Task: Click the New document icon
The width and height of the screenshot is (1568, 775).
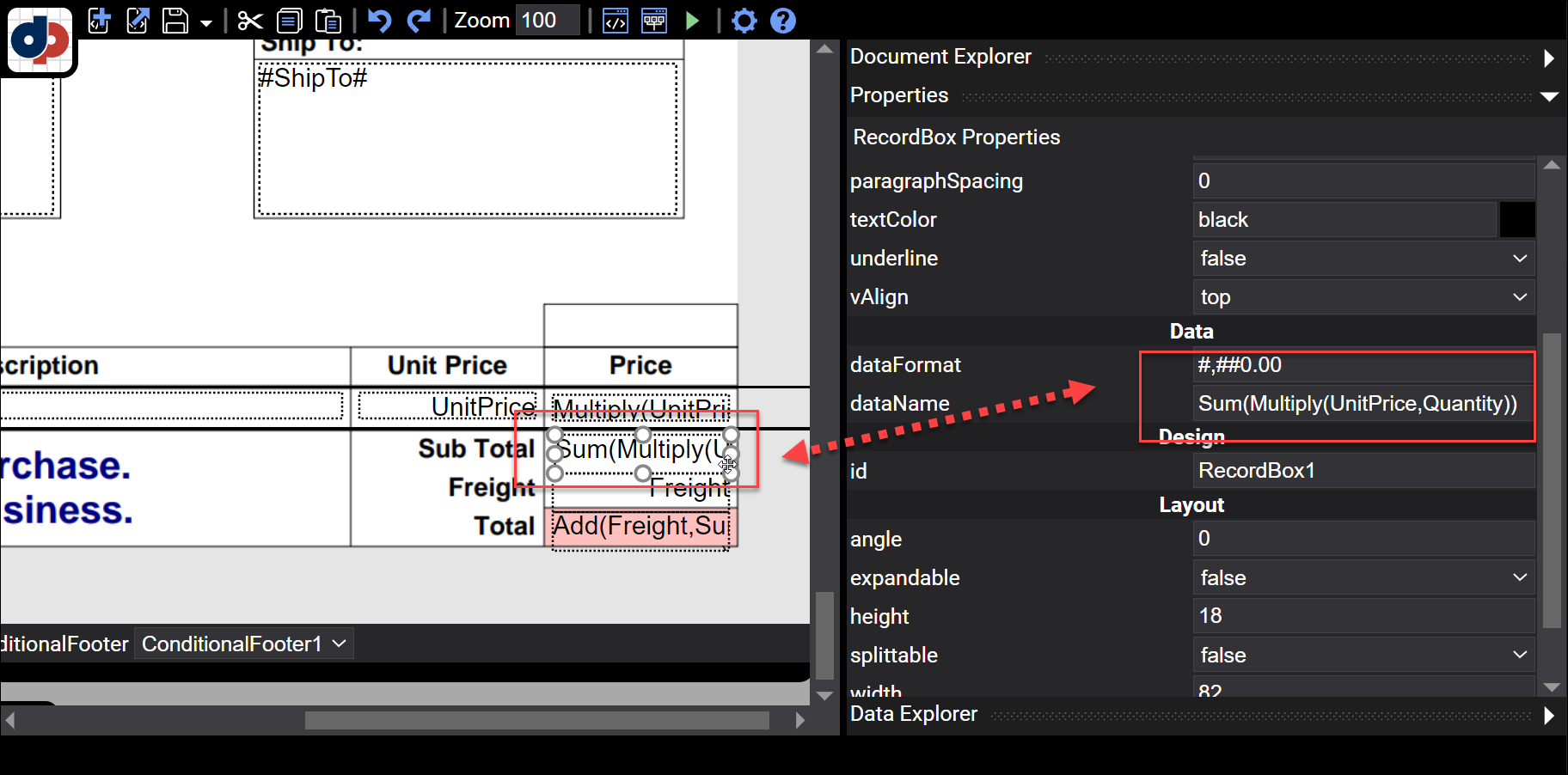Action: click(100, 20)
